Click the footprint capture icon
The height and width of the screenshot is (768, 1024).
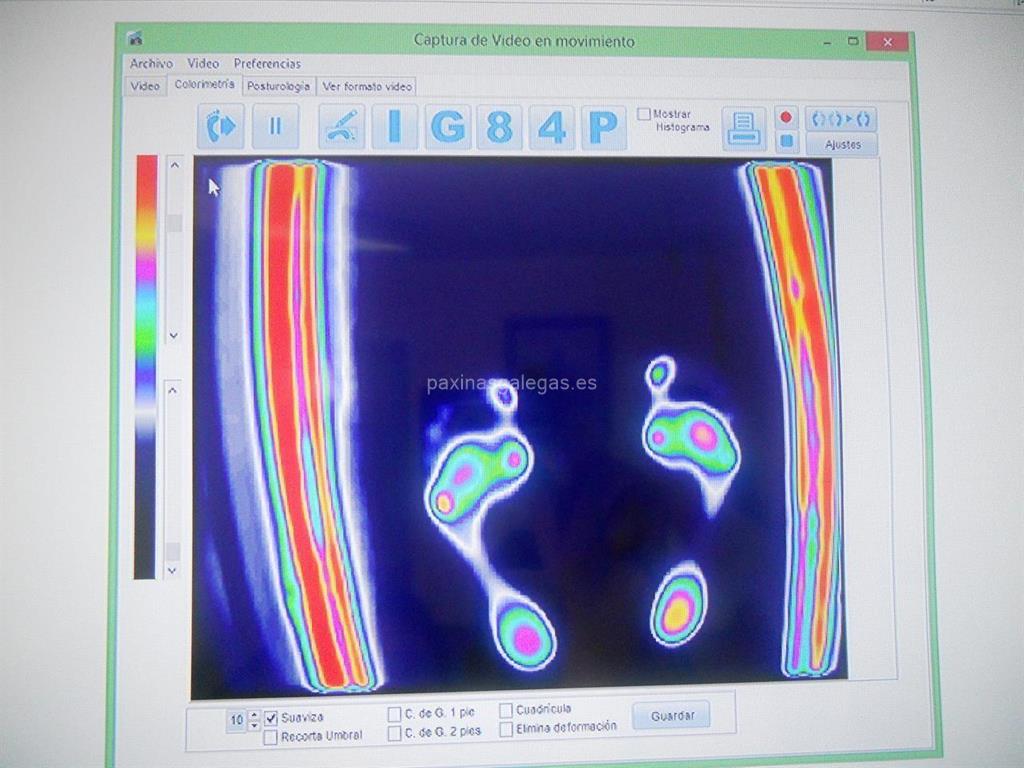pyautogui.click(x=220, y=127)
